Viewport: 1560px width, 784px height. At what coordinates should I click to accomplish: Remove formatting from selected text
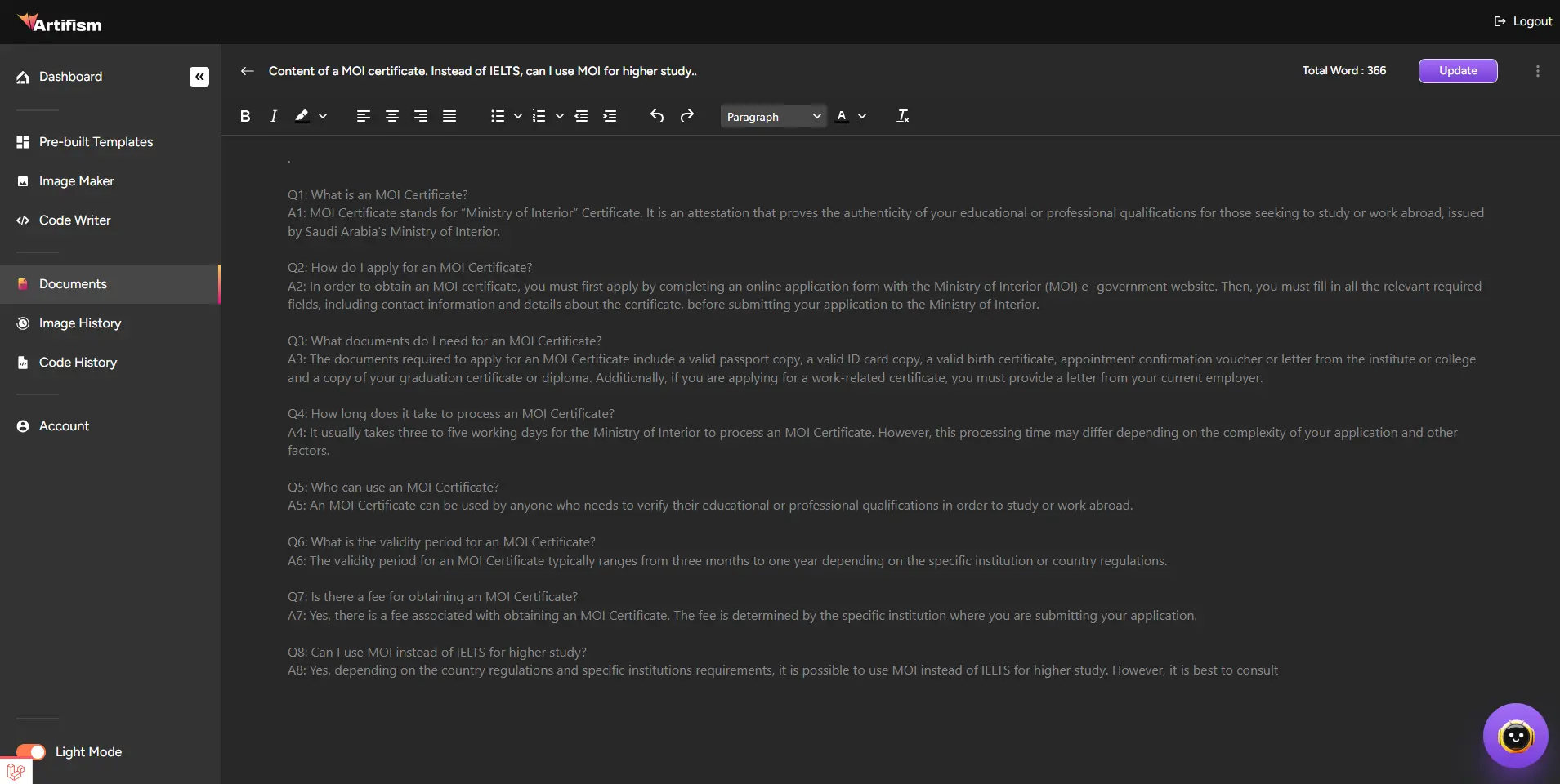(903, 116)
